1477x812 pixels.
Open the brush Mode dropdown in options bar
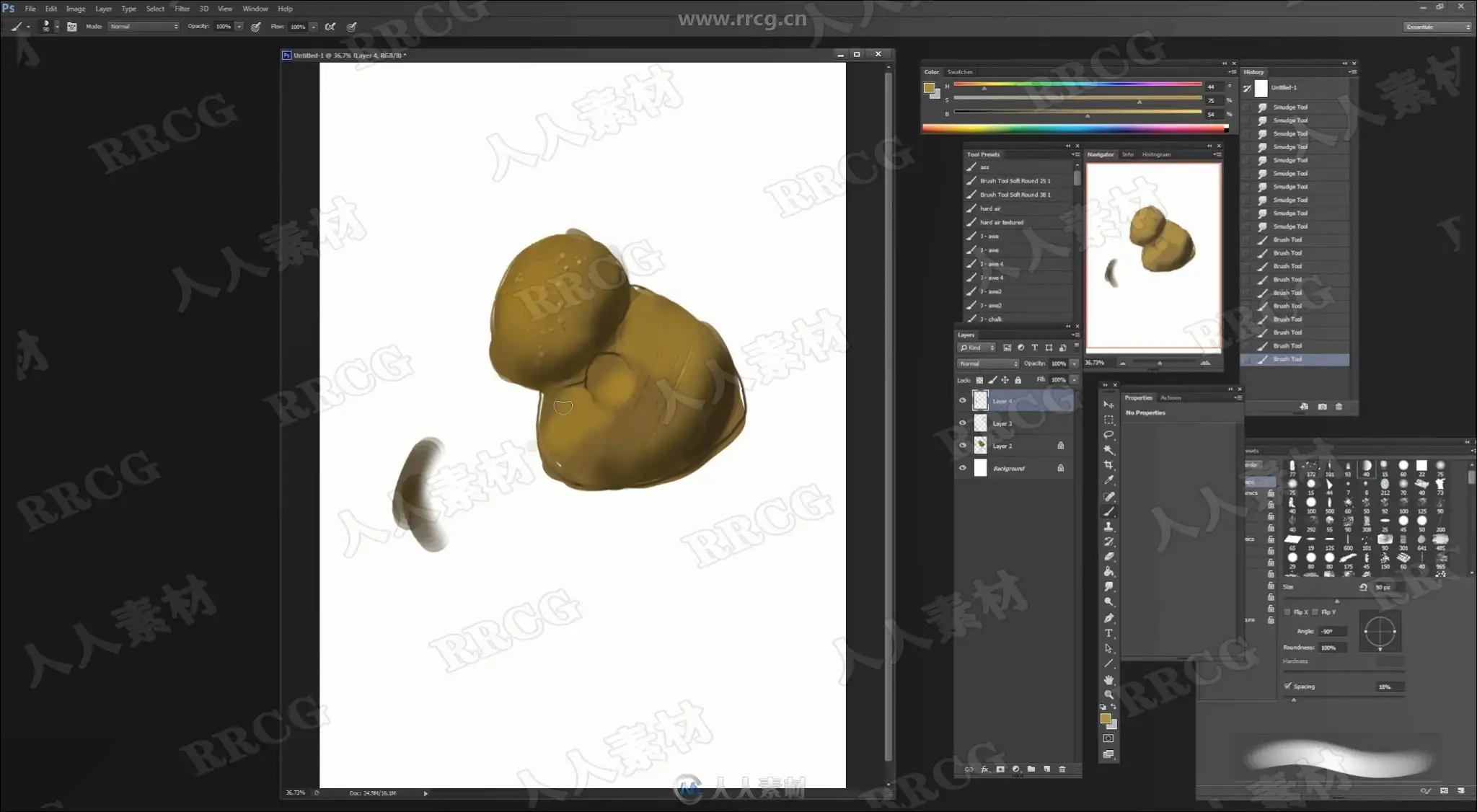144,27
